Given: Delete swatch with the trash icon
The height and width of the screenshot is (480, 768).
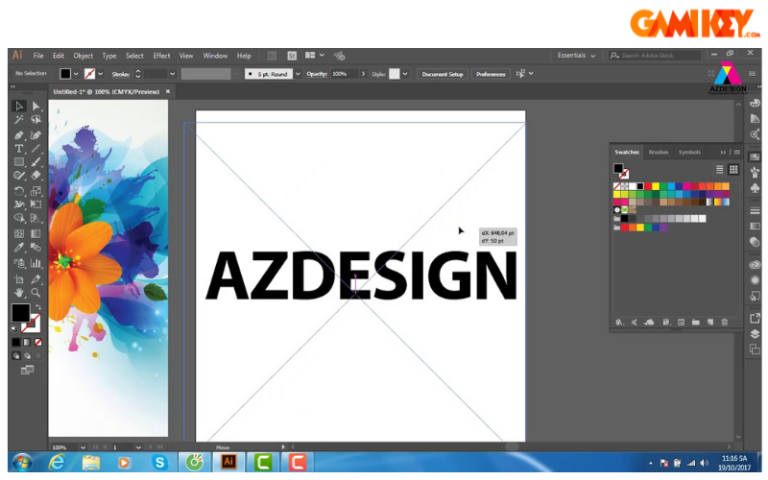Looking at the screenshot, I should click(x=724, y=322).
